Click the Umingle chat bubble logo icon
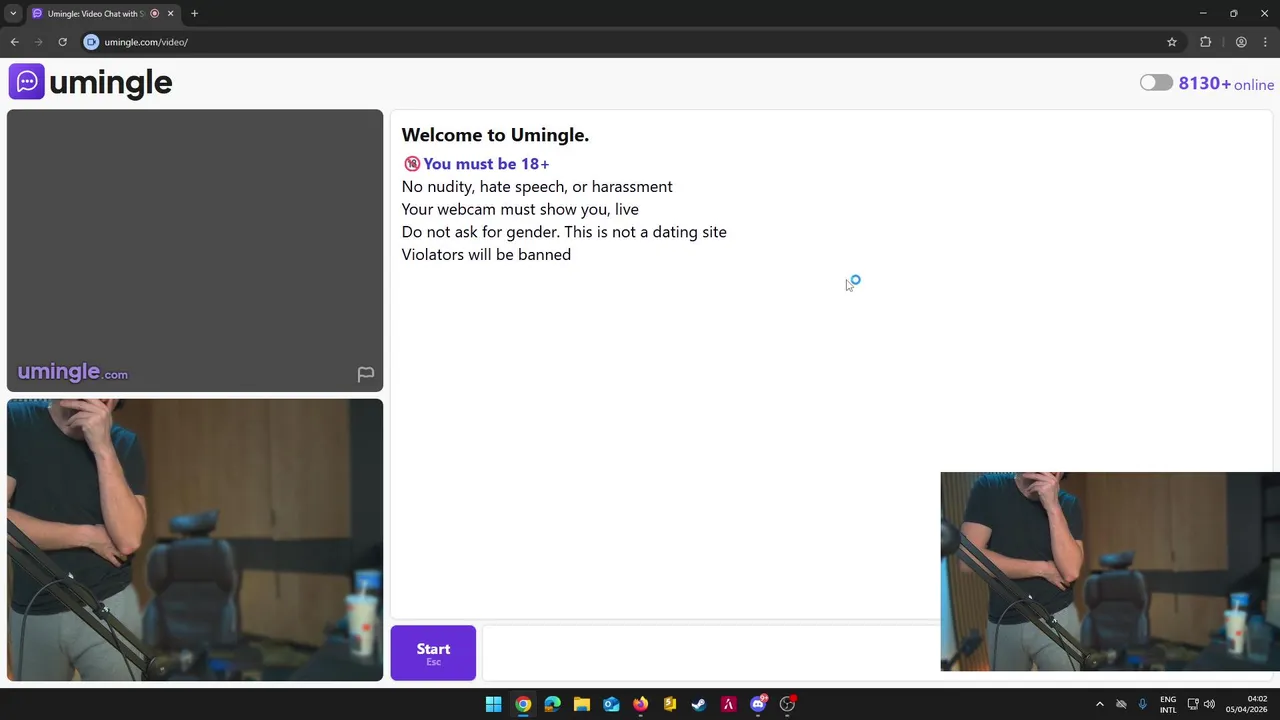 click(27, 82)
